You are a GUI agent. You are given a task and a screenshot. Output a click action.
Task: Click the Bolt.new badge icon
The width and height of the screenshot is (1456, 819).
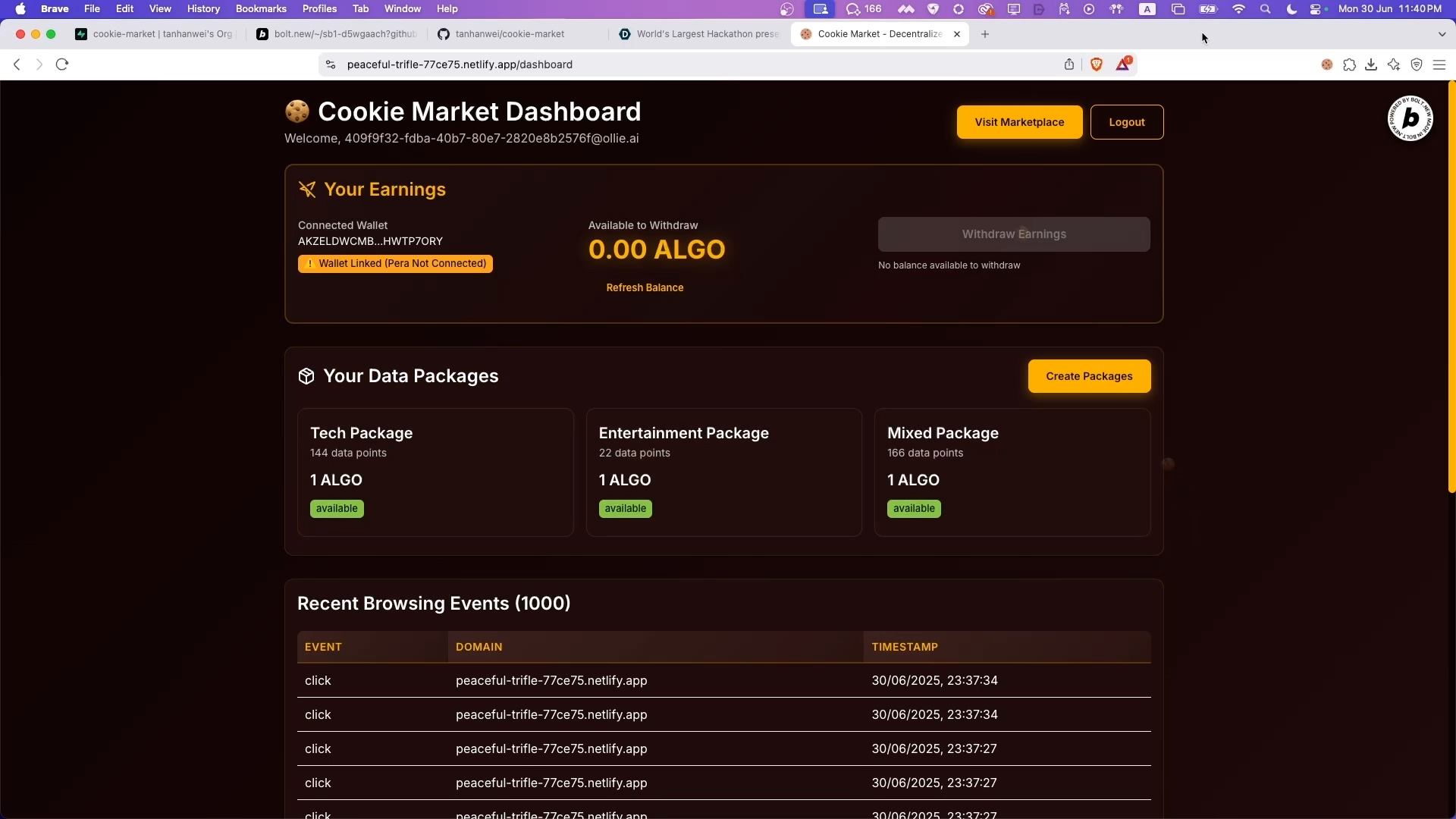click(x=1410, y=118)
